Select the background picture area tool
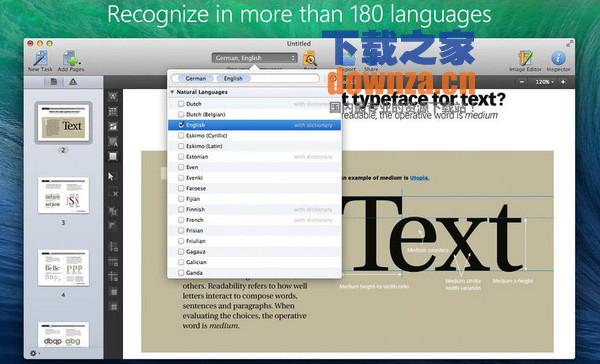The height and width of the screenshot is (364, 600). [112, 141]
